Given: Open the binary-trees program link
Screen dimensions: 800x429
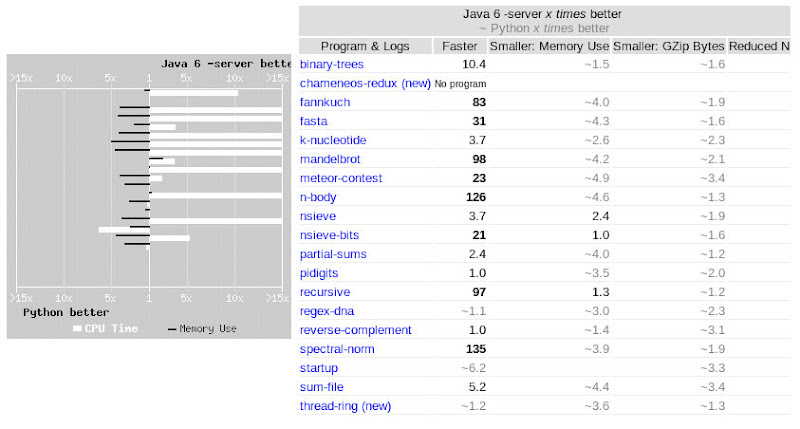Looking at the screenshot, I should coord(332,64).
